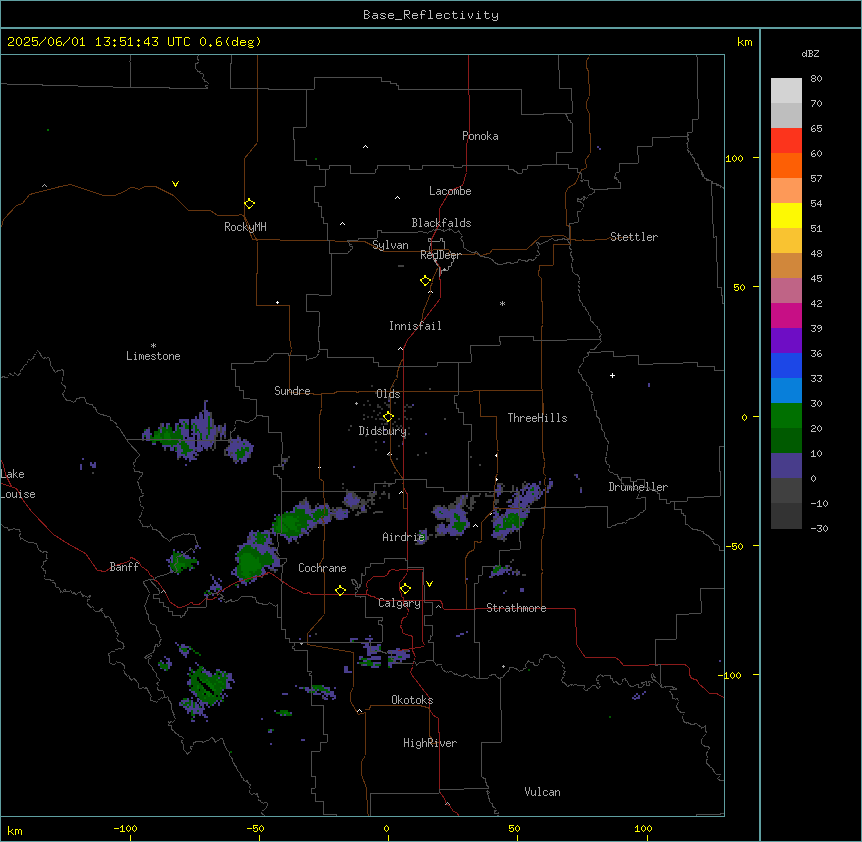Click the Innisfail city label

tap(415, 326)
